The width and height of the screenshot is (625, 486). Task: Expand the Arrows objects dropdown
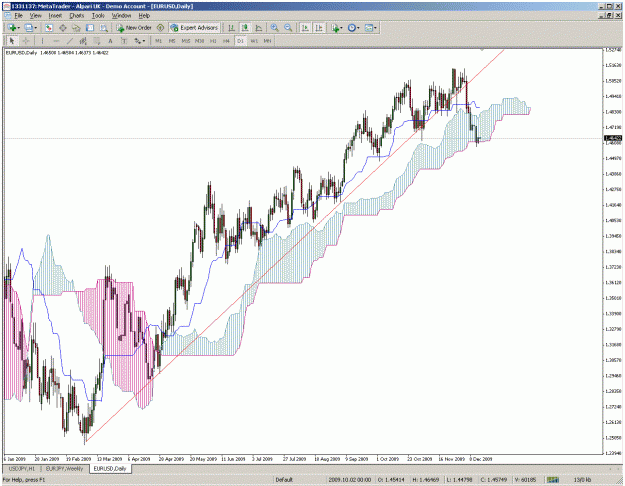[x=144, y=41]
